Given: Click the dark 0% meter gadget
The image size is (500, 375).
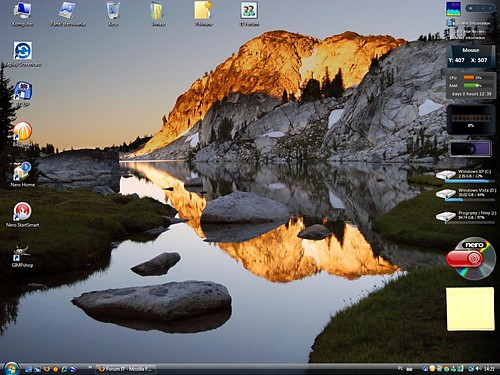Looking at the screenshot, I should point(471,119).
